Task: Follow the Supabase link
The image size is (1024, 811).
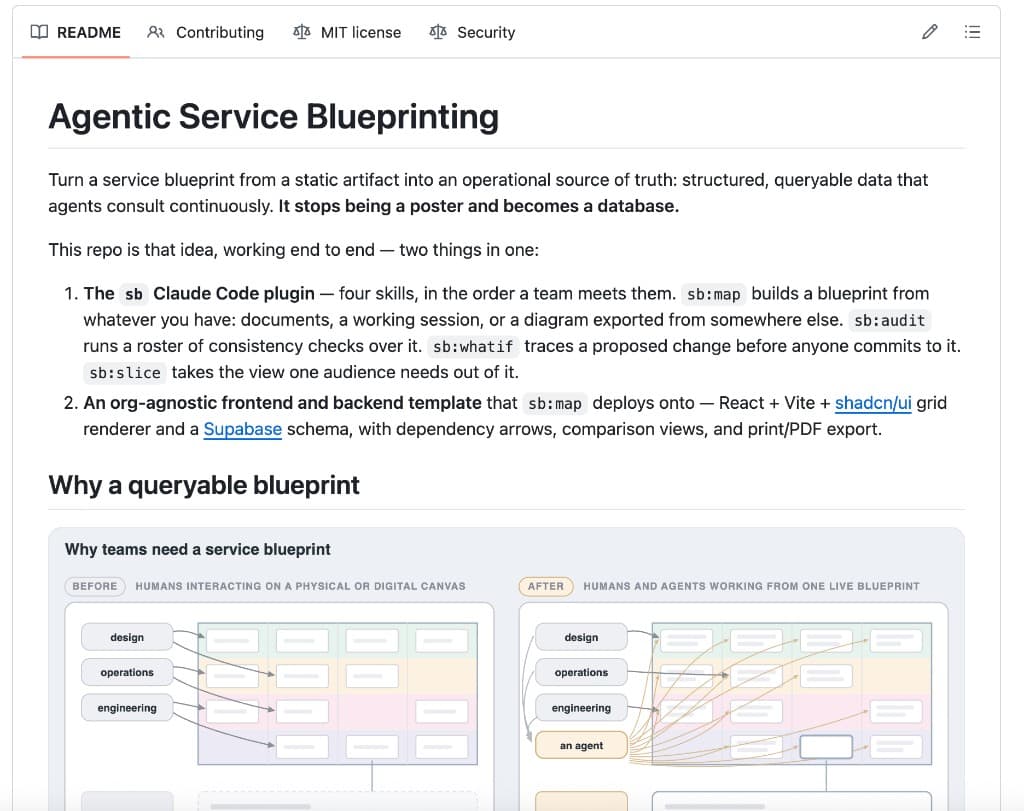Action: [243, 429]
